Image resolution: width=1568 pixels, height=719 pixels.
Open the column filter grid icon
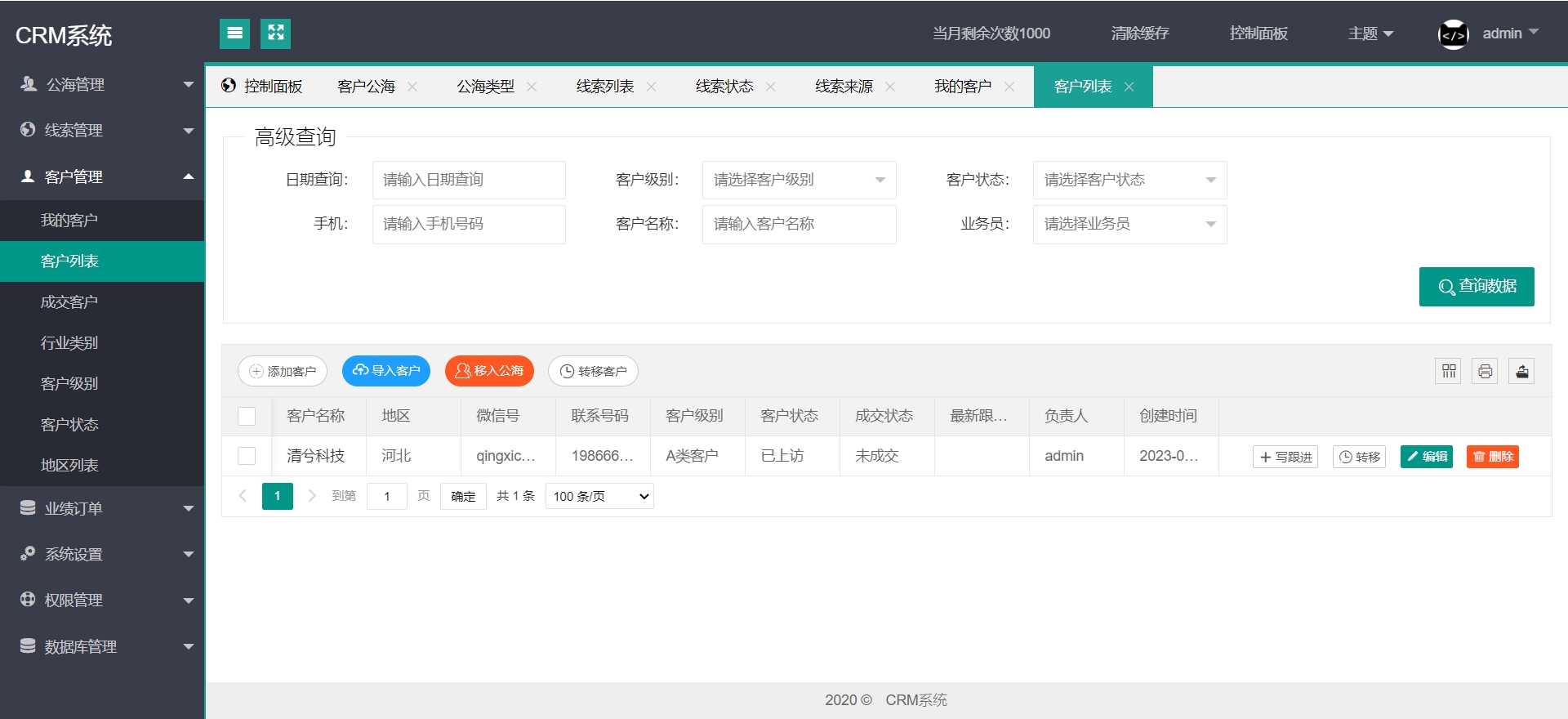[x=1449, y=371]
